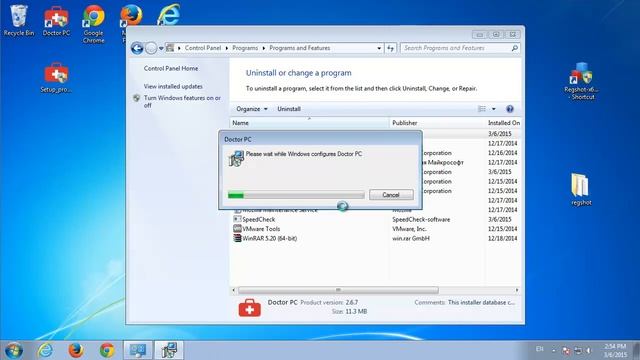Click the volume icon in the system tray
The width and height of the screenshot is (640, 360).
tap(589, 350)
